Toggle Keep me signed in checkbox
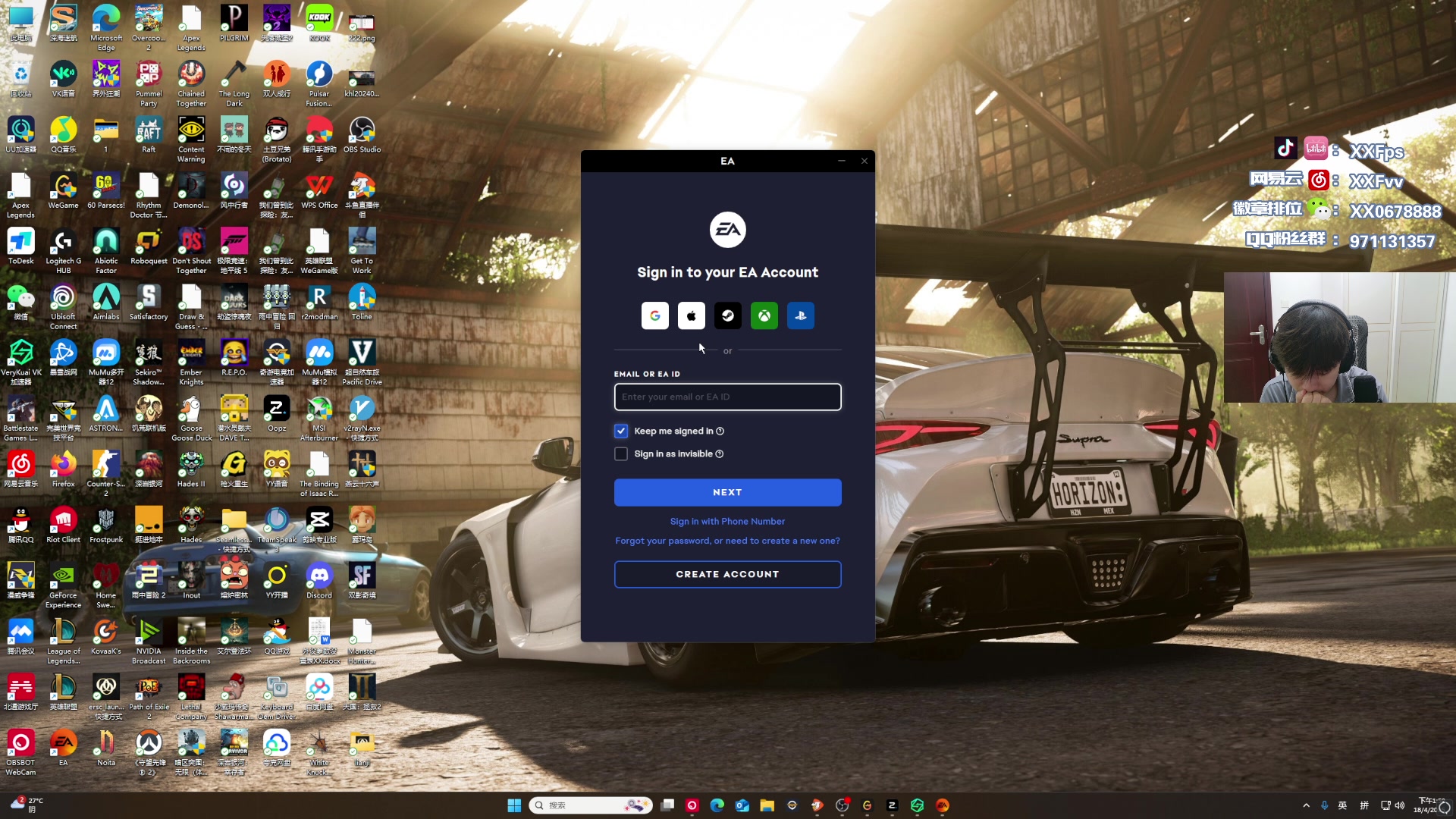The height and width of the screenshot is (819, 1456). tap(621, 431)
